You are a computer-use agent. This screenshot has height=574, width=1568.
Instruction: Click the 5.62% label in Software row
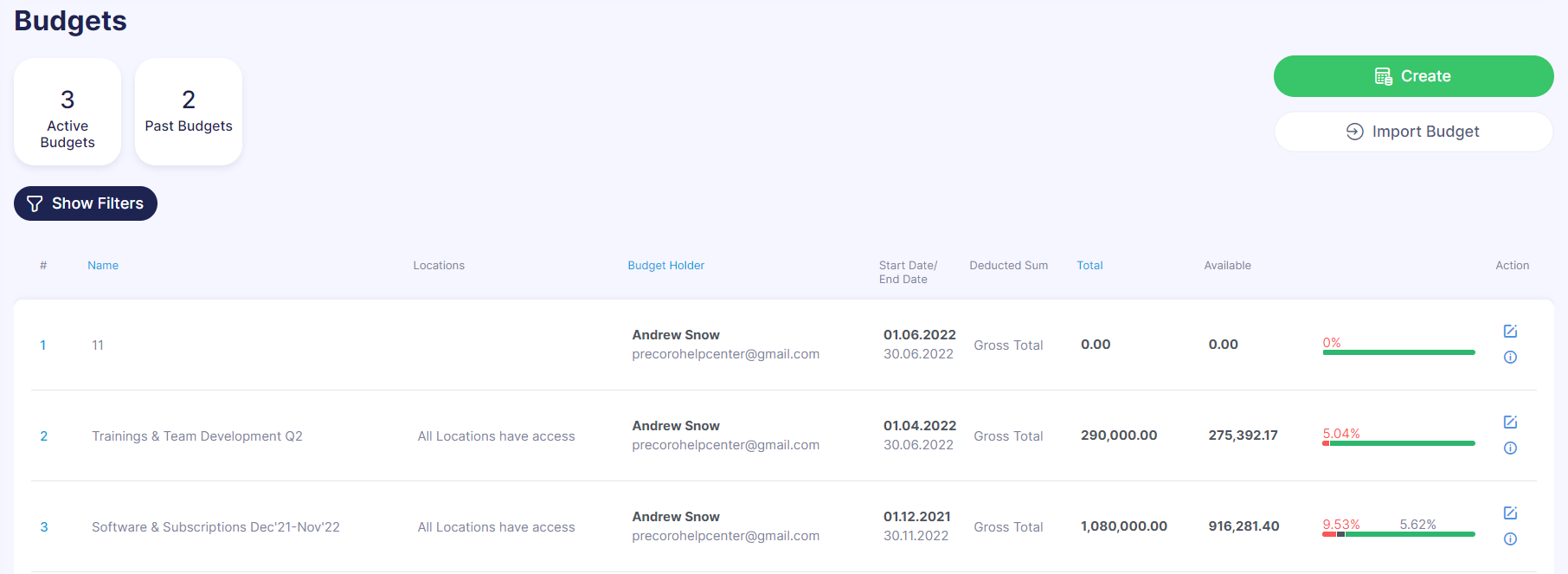[x=1417, y=525]
